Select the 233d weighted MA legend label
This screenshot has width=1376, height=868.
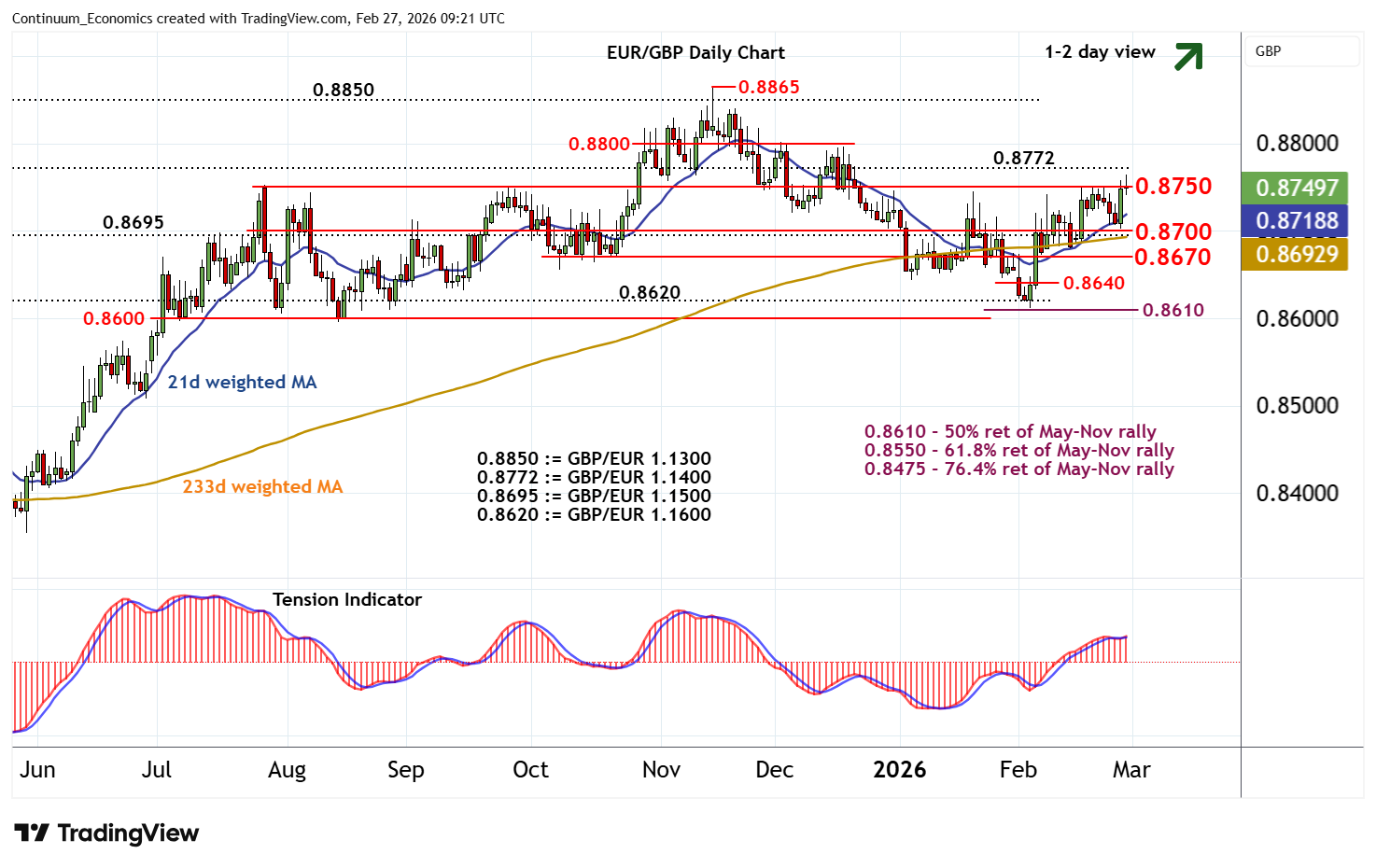[x=262, y=486]
